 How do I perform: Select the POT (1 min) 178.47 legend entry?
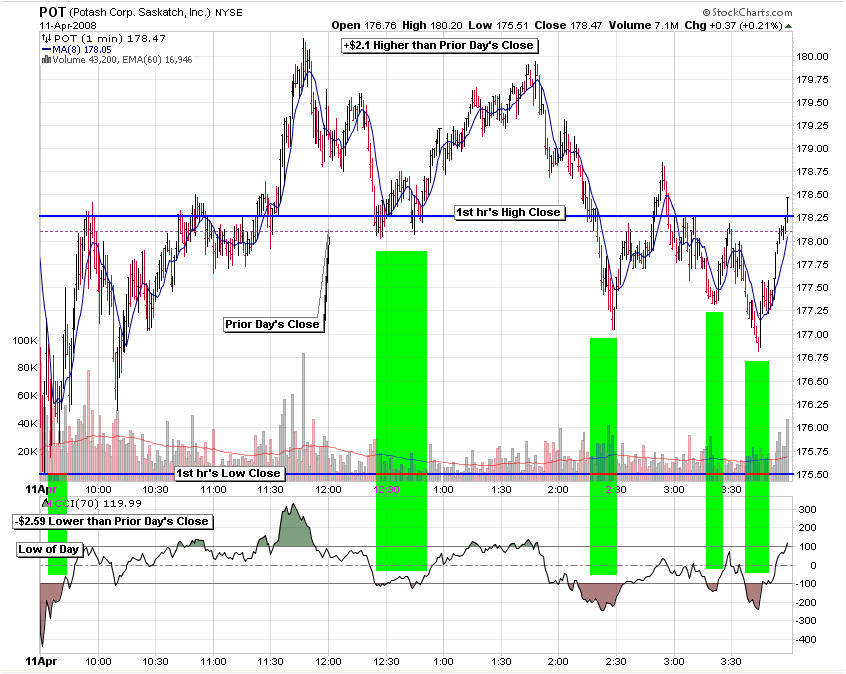click(110, 38)
